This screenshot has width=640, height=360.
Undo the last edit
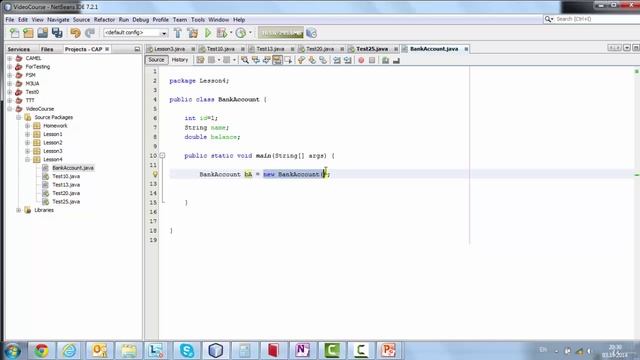pyautogui.click(x=75, y=33)
